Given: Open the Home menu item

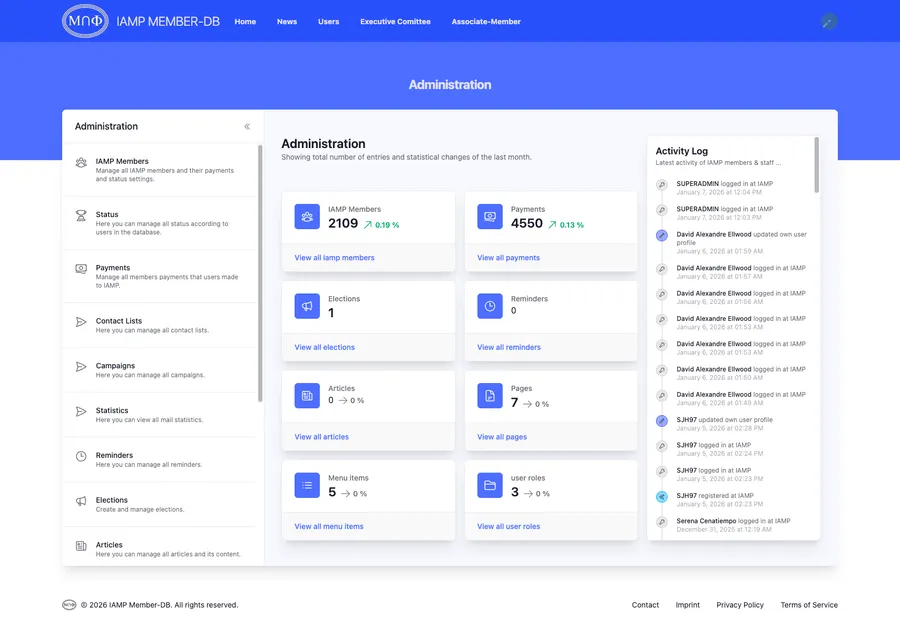Looking at the screenshot, I should [x=245, y=22].
